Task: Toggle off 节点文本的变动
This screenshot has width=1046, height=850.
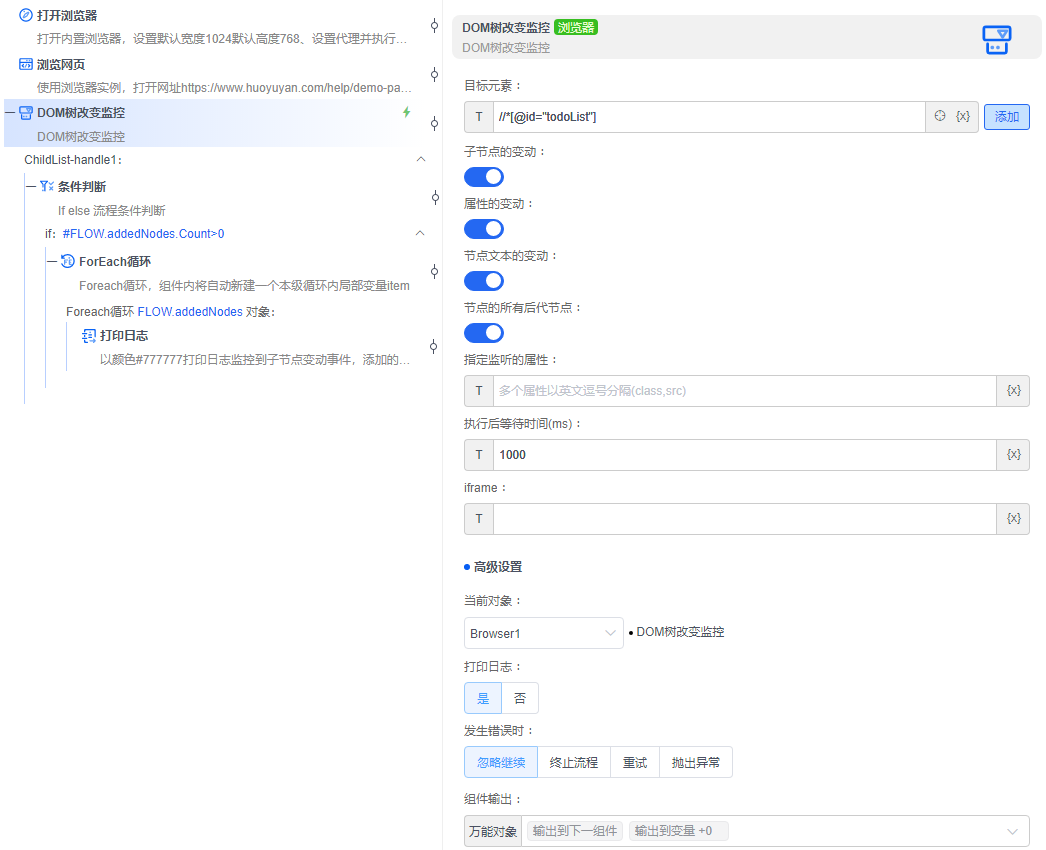Action: 484,281
